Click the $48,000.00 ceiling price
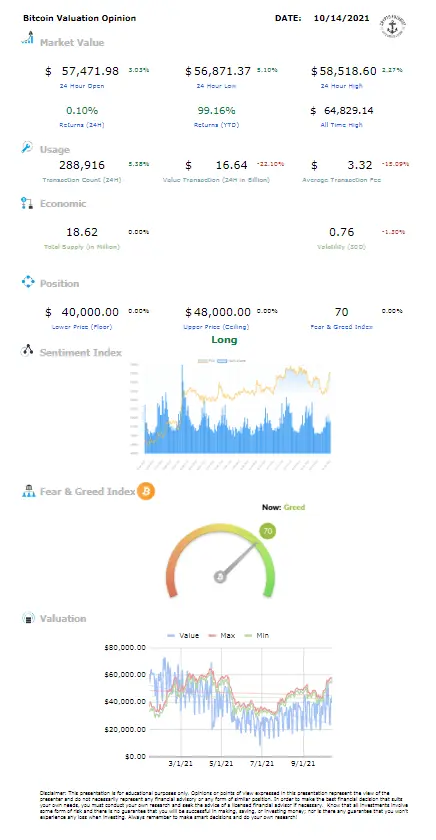436x840 pixels. [x=218, y=312]
